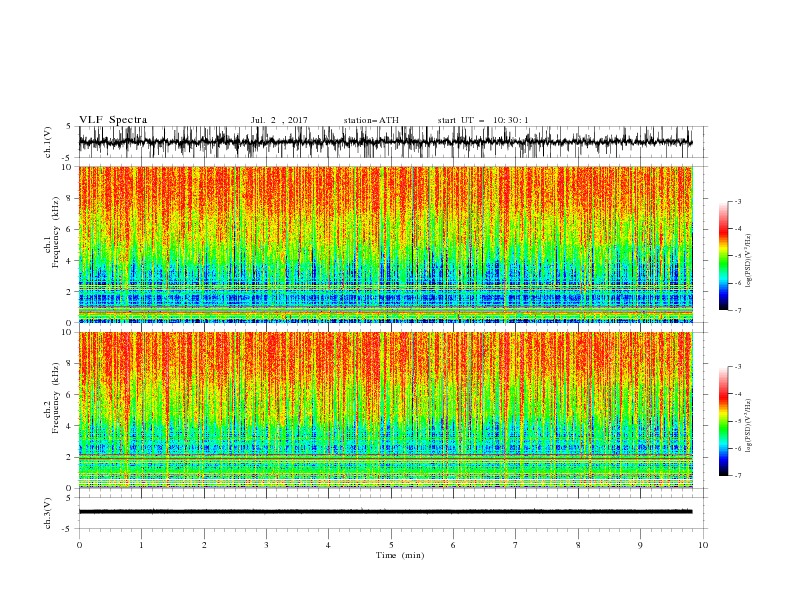Click the date text 'Jul. 2 , 2017'
This screenshot has height=612, width=792.
[x=279, y=120]
